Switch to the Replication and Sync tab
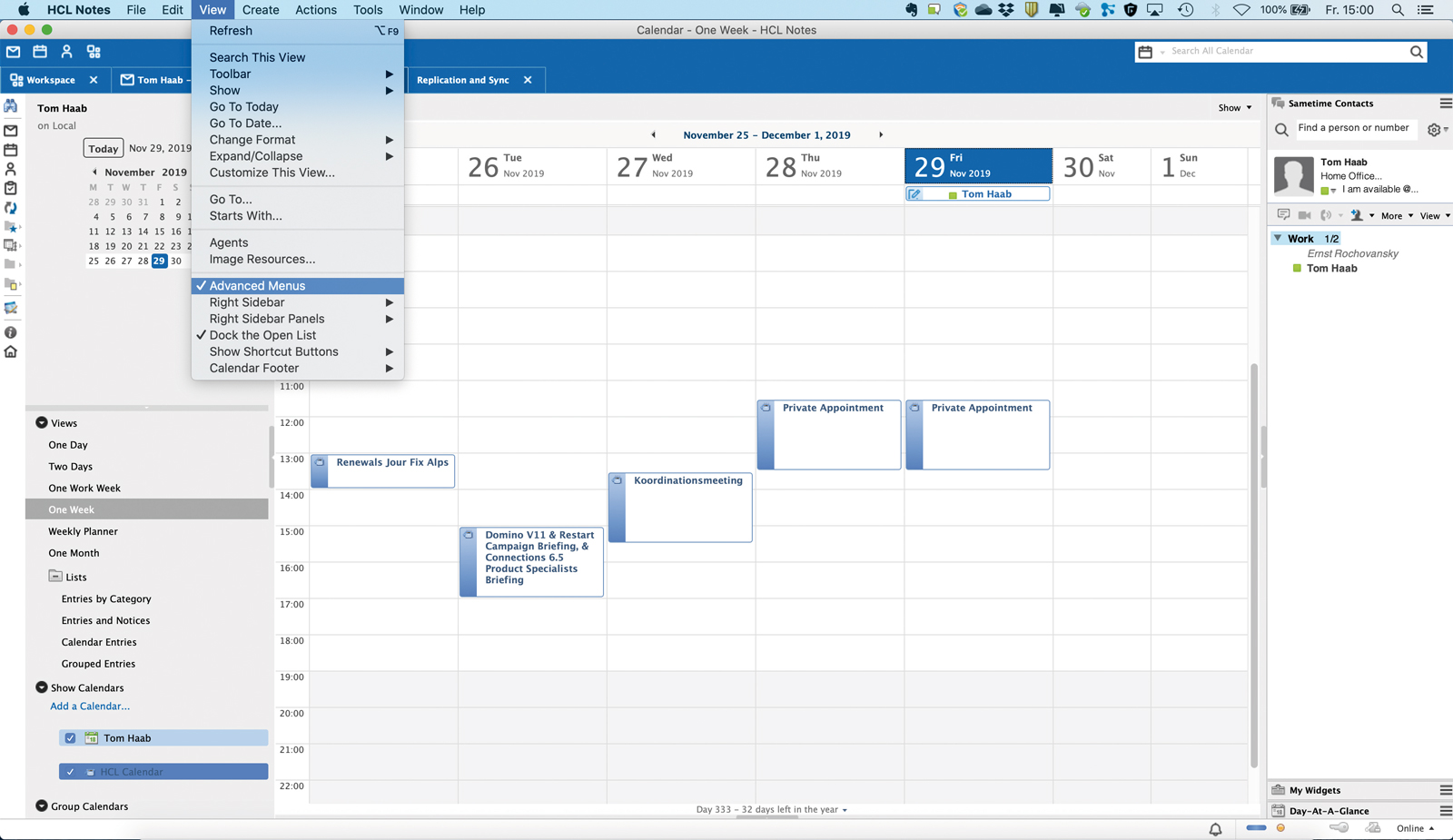 click(x=463, y=80)
